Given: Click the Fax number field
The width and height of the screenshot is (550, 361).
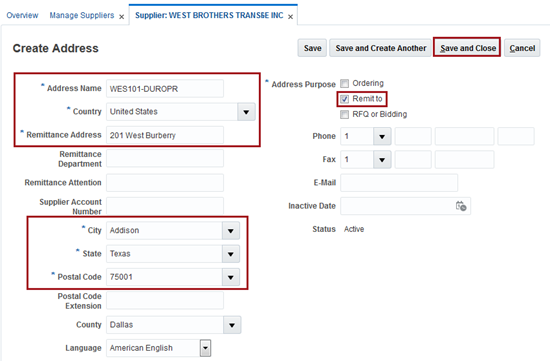Looking at the screenshot, I should click(465, 160).
